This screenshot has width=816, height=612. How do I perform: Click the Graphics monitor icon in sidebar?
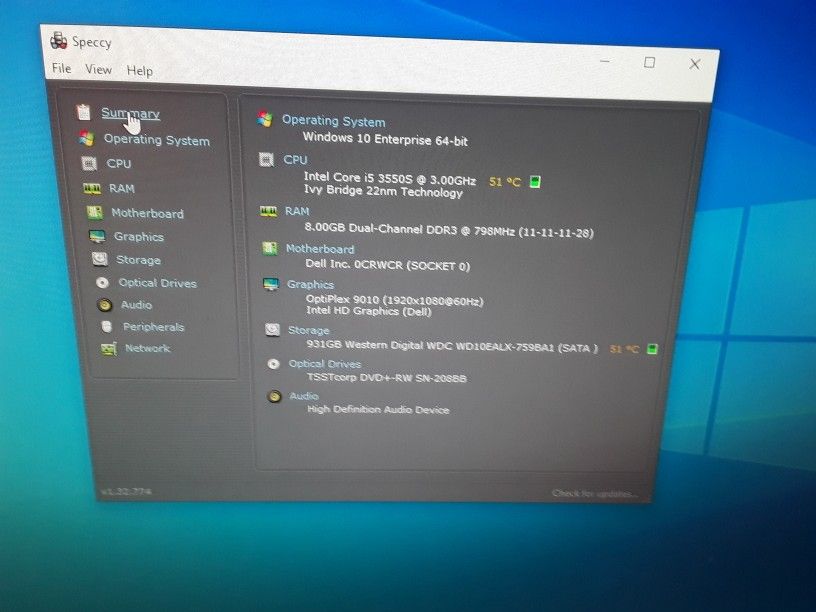97,237
